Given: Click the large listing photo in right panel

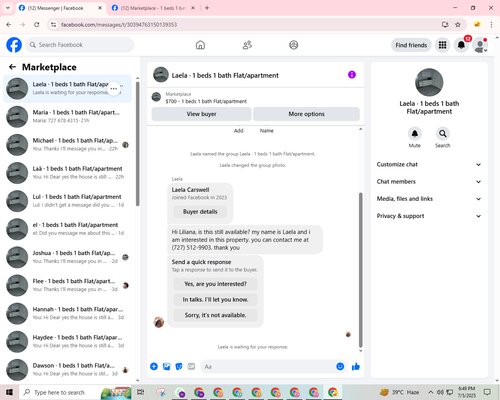Looking at the screenshot, I should [x=429, y=83].
